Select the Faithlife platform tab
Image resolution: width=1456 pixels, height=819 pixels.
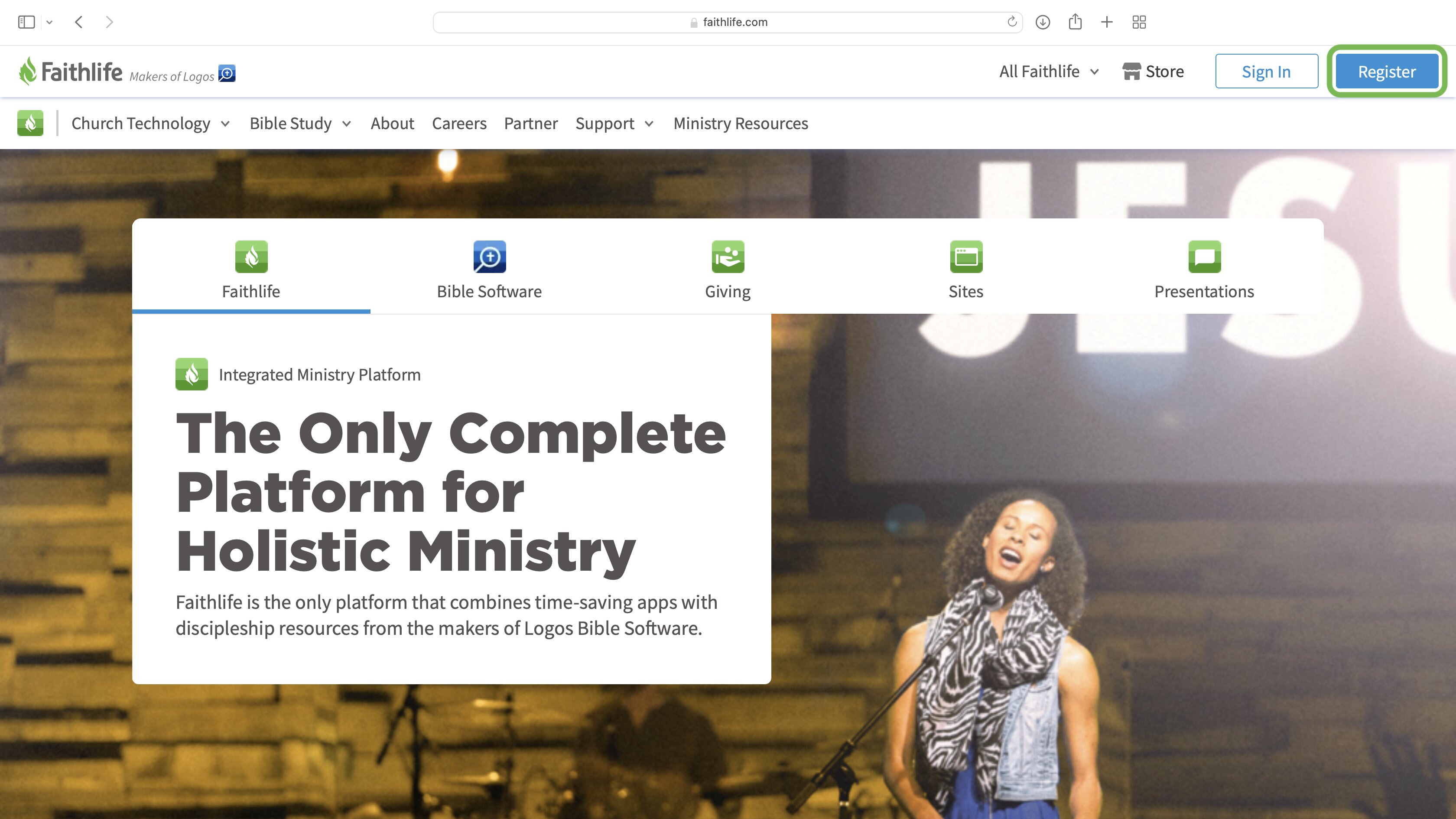250,270
